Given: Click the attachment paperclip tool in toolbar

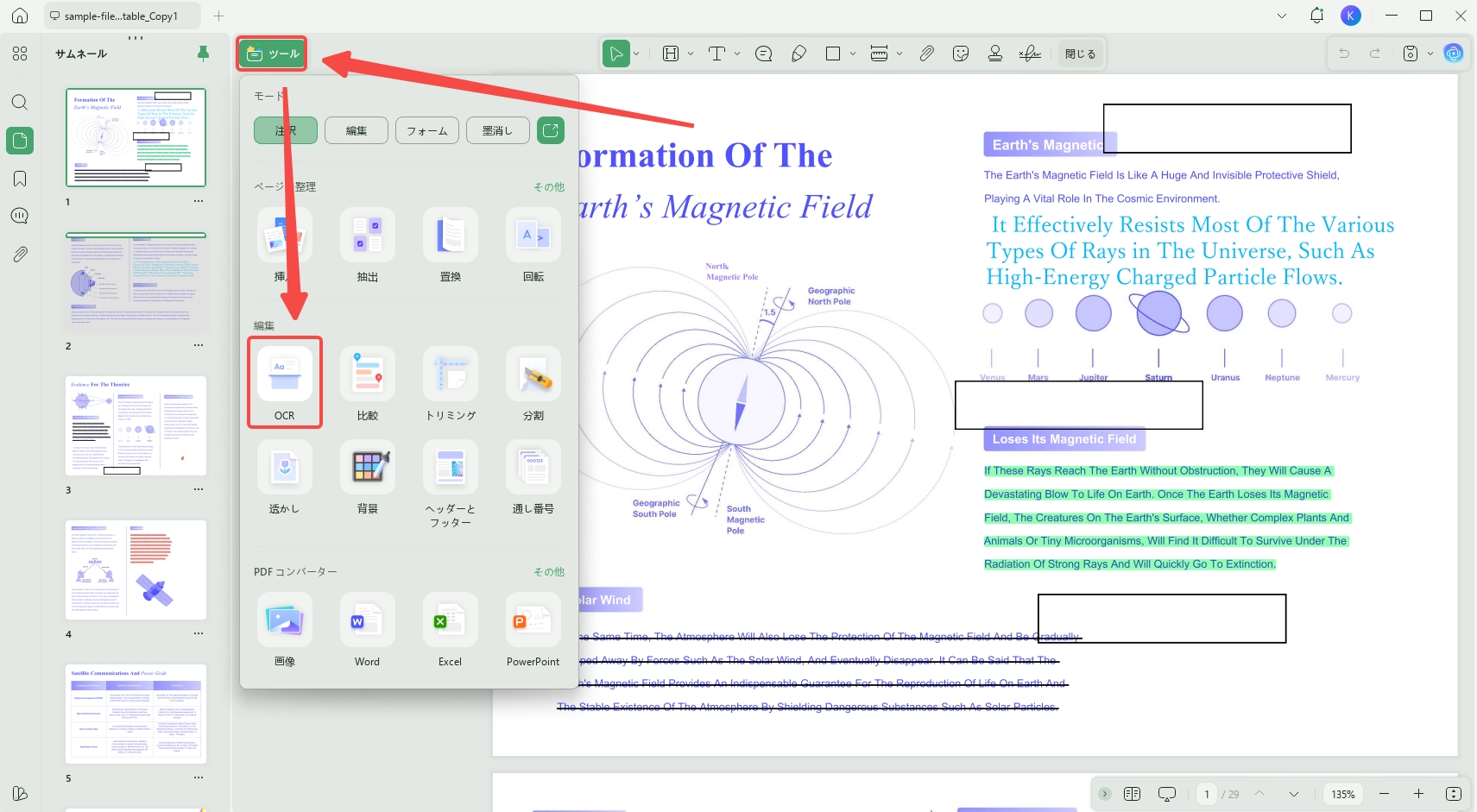Looking at the screenshot, I should (x=926, y=54).
